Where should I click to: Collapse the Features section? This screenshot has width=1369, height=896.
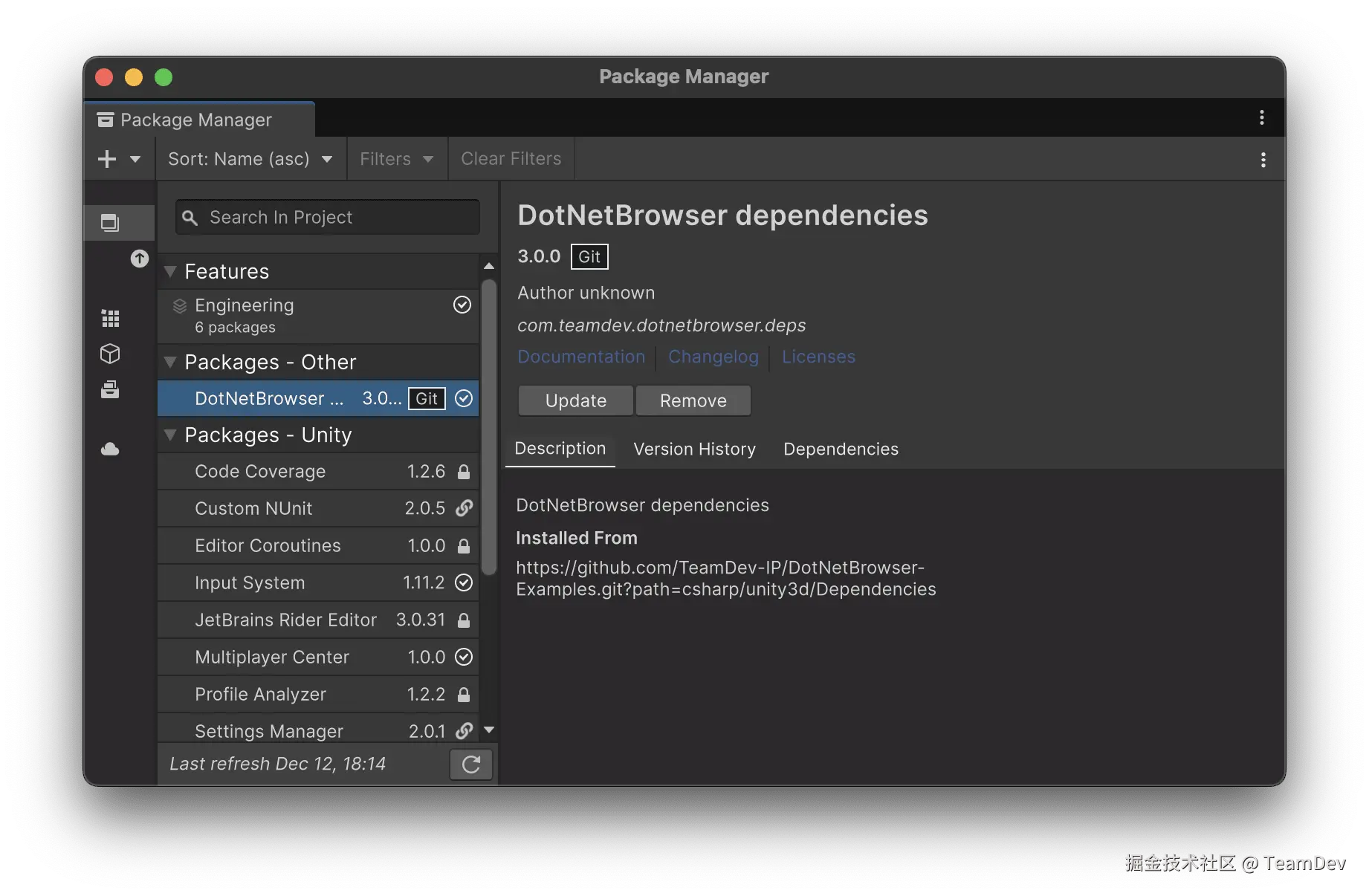point(169,271)
